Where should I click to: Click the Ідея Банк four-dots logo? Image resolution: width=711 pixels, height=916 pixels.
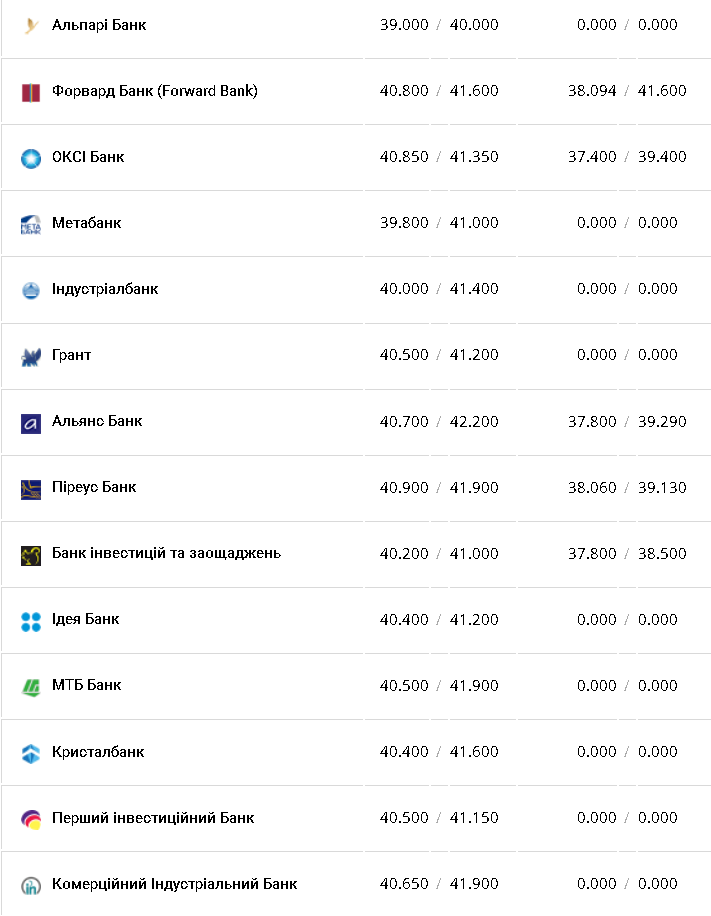(31, 621)
